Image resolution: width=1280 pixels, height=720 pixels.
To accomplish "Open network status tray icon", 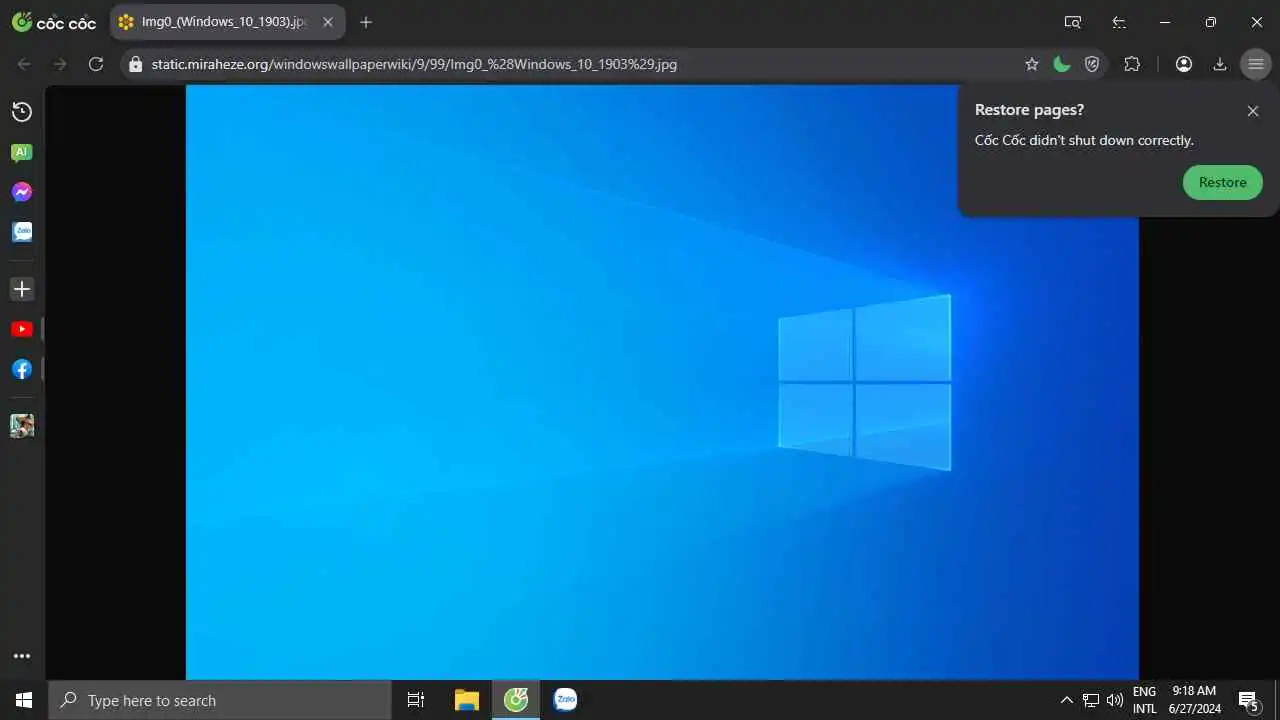I will click(1091, 700).
